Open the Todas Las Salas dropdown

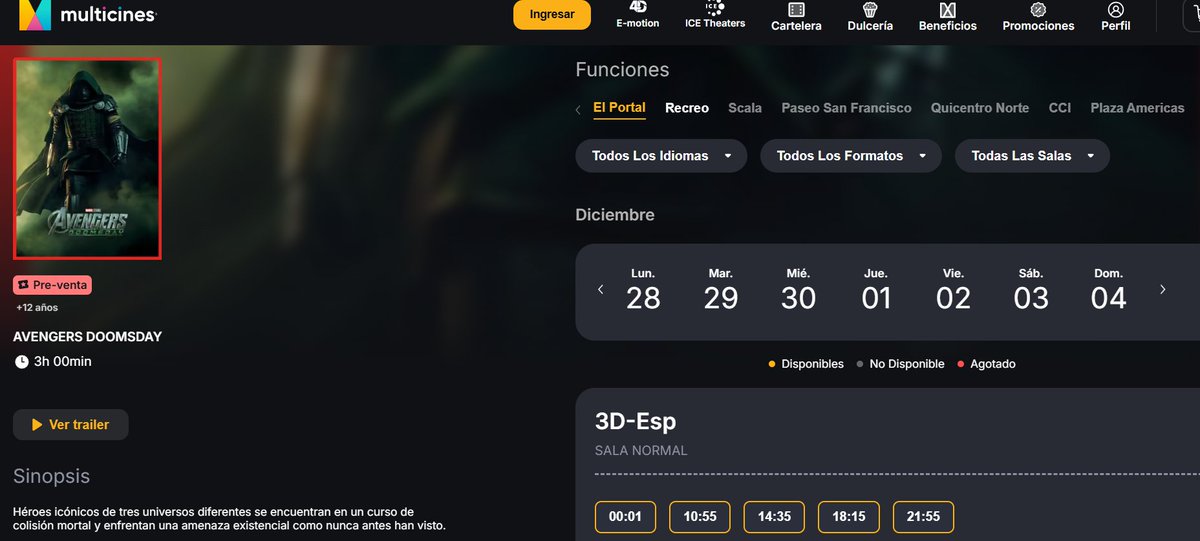1033,156
